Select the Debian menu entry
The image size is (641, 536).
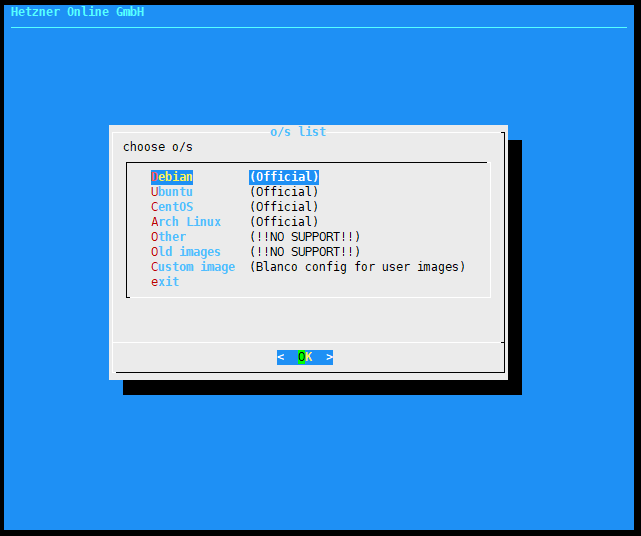click(172, 177)
